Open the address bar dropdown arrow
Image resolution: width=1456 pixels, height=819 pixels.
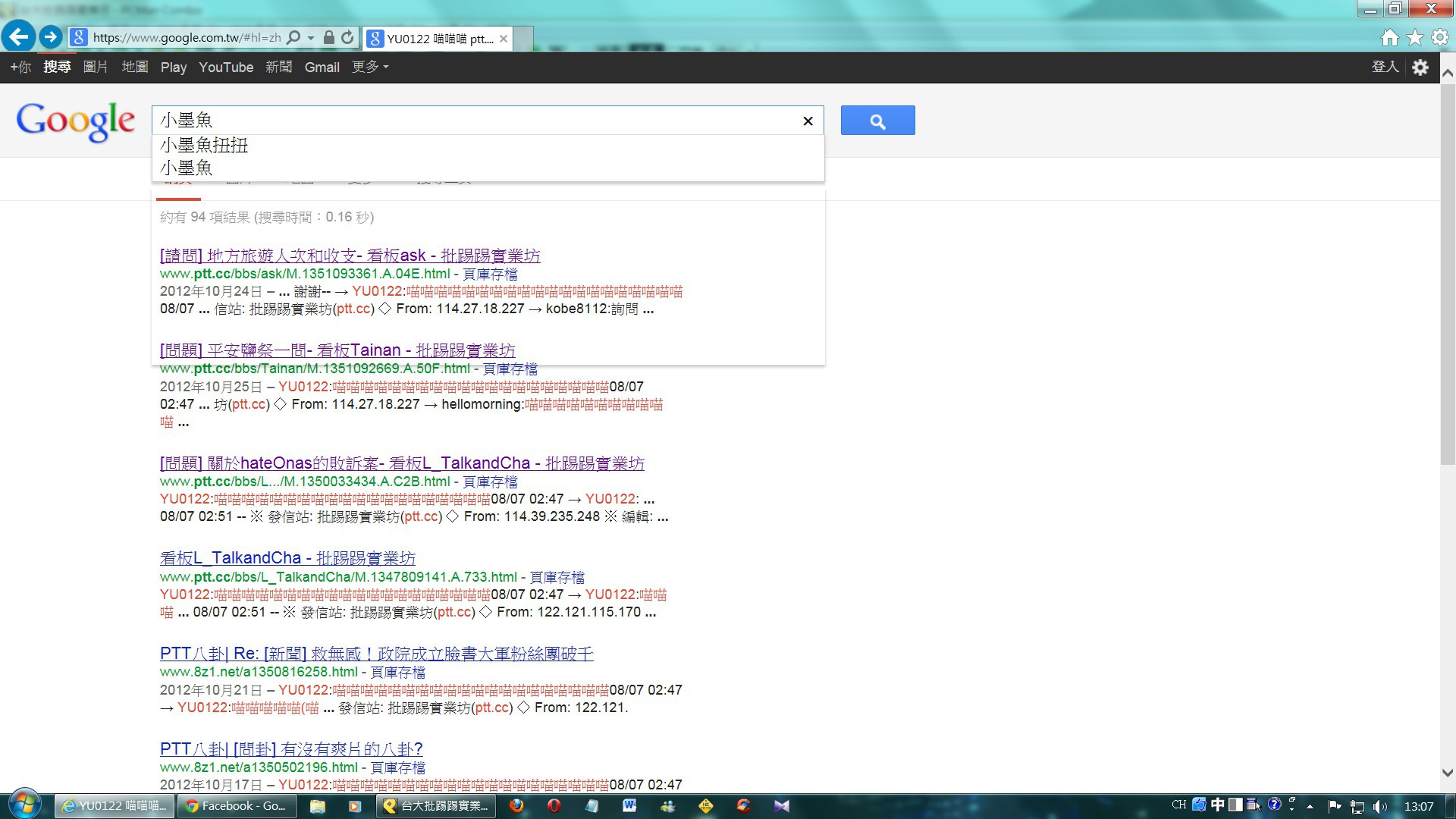point(311,38)
